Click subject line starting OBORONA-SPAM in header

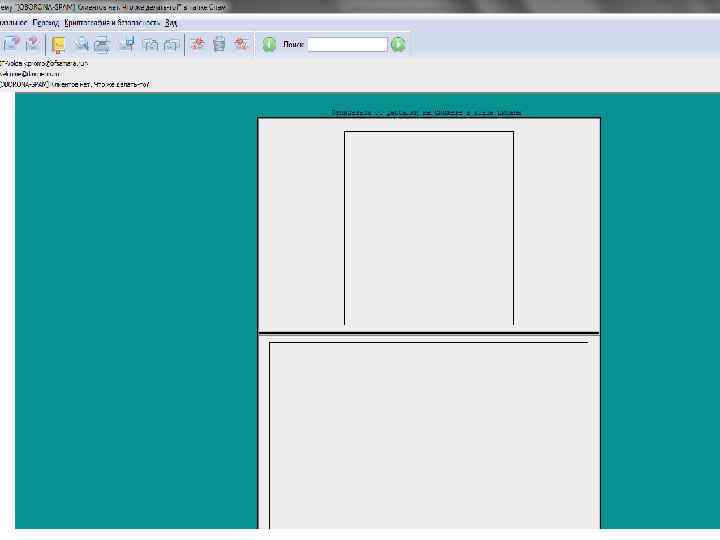tap(75, 84)
